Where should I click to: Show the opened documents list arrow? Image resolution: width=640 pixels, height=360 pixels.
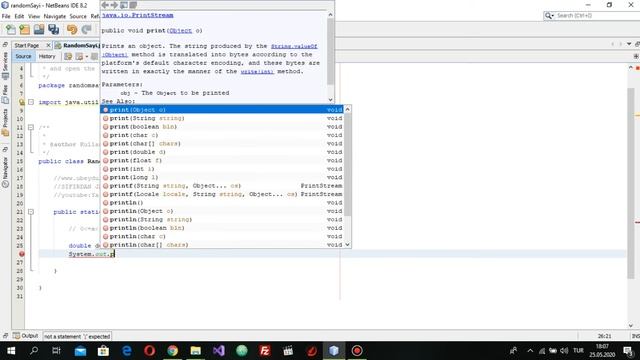(x=629, y=44)
